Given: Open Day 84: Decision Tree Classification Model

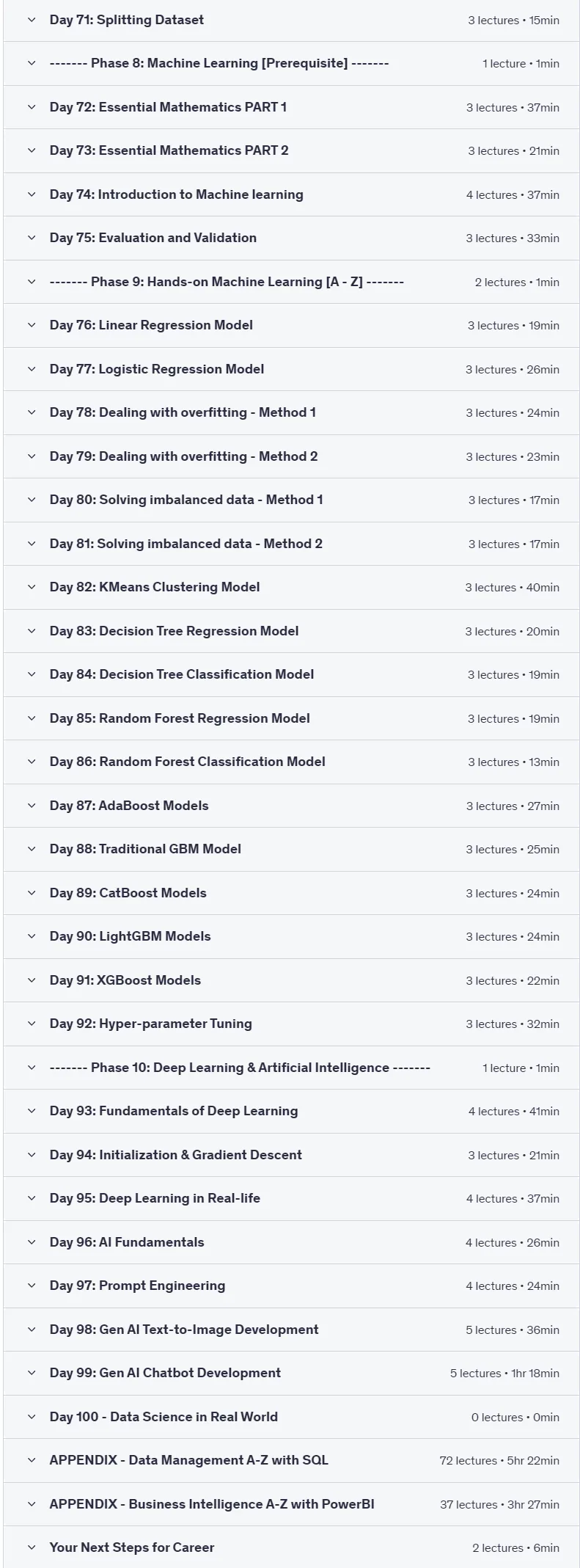Looking at the screenshot, I should [291, 674].
